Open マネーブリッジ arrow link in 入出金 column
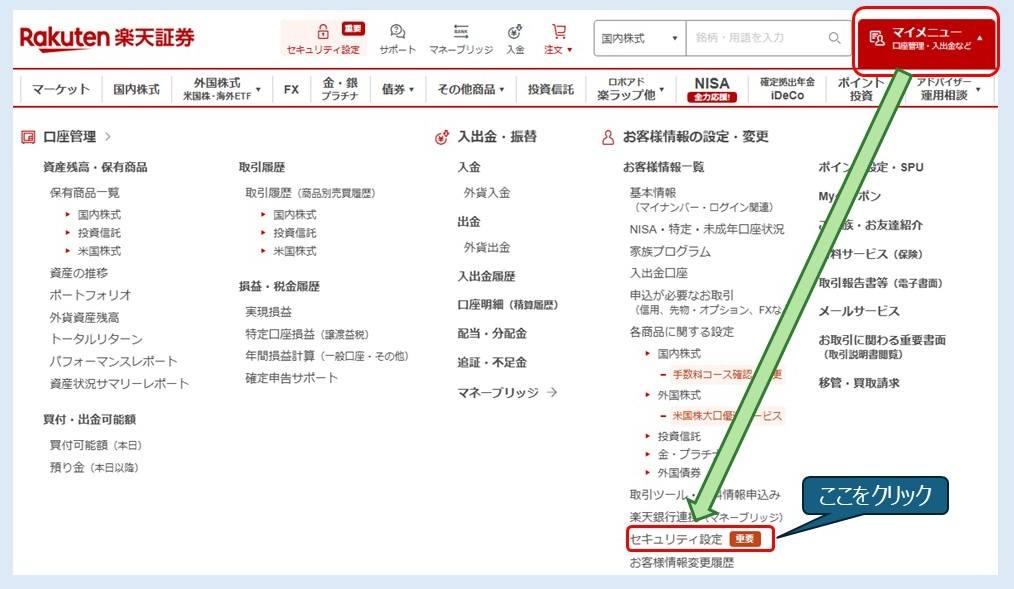The width and height of the screenshot is (1014, 589). click(x=508, y=392)
